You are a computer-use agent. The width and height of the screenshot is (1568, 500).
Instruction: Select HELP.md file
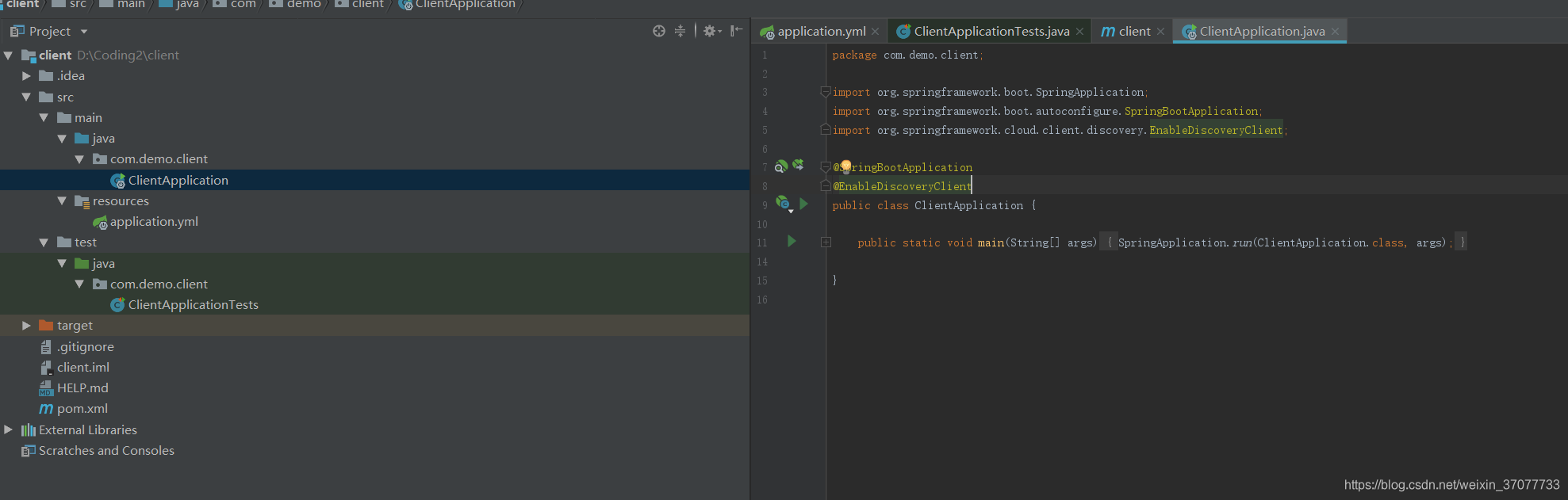82,388
